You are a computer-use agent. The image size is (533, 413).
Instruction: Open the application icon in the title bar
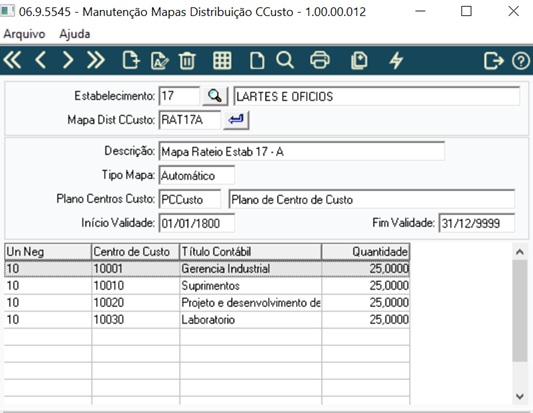click(x=7, y=11)
